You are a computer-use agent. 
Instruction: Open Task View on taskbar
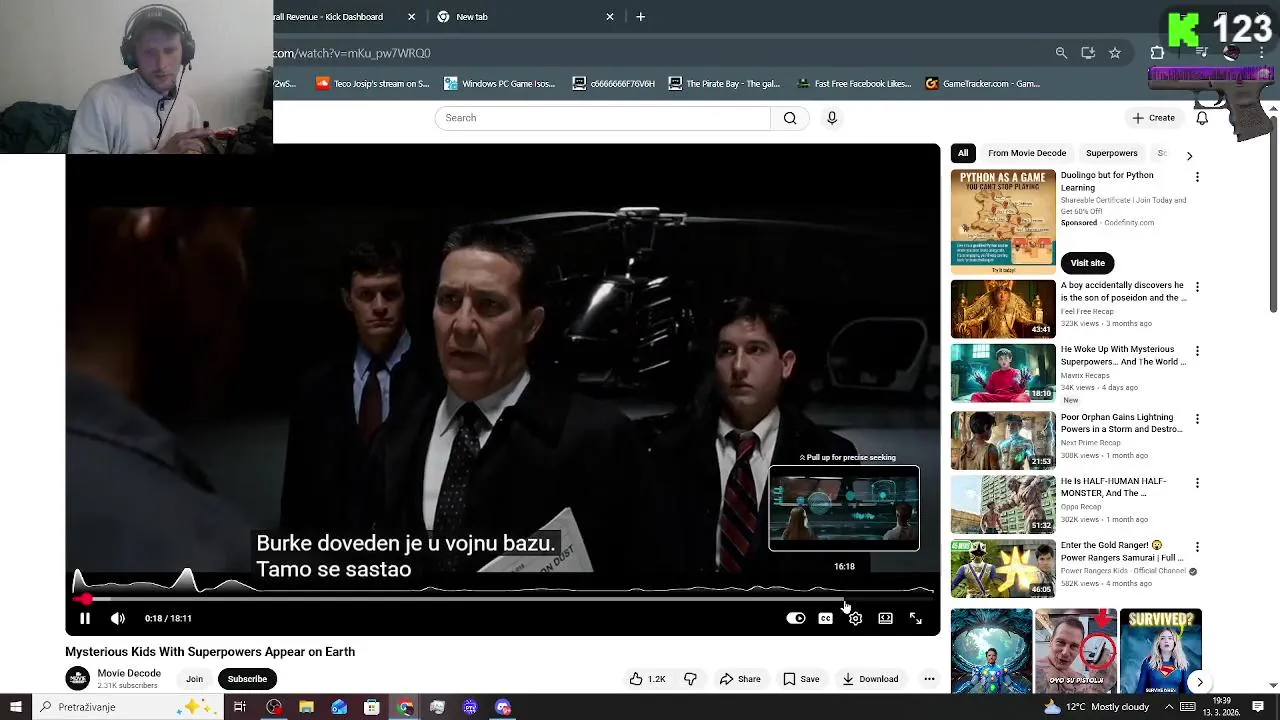pyautogui.click(x=240, y=707)
